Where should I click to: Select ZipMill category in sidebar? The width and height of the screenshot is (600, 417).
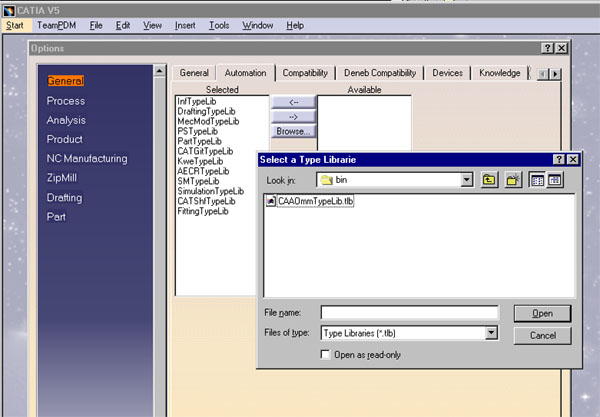(62, 178)
